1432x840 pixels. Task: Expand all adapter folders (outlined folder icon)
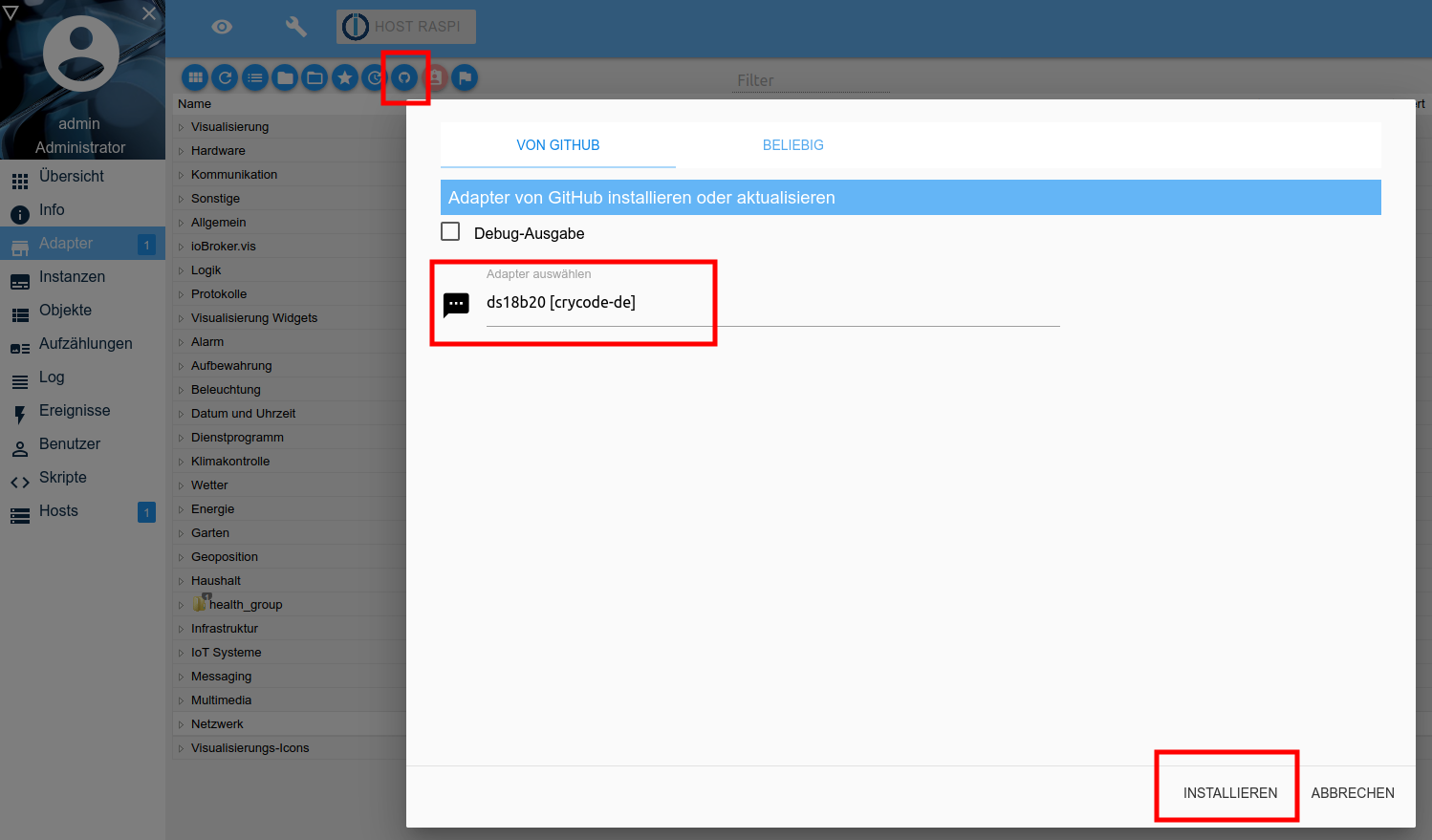(315, 77)
